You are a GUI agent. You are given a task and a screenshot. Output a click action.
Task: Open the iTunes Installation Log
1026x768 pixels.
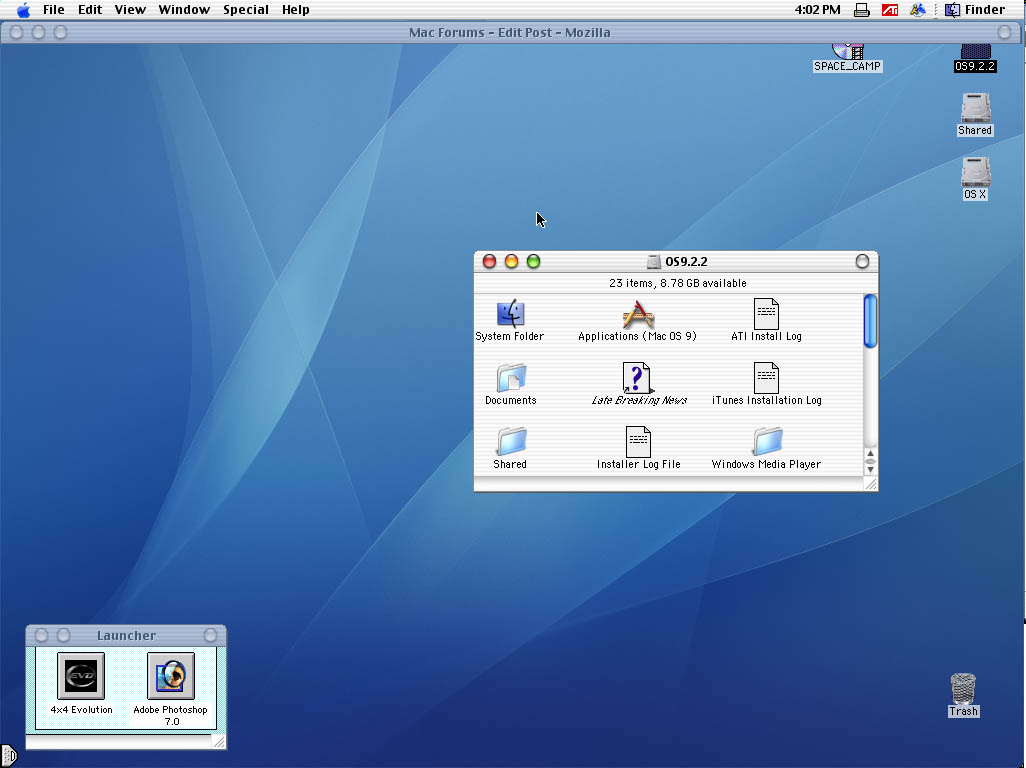(766, 378)
